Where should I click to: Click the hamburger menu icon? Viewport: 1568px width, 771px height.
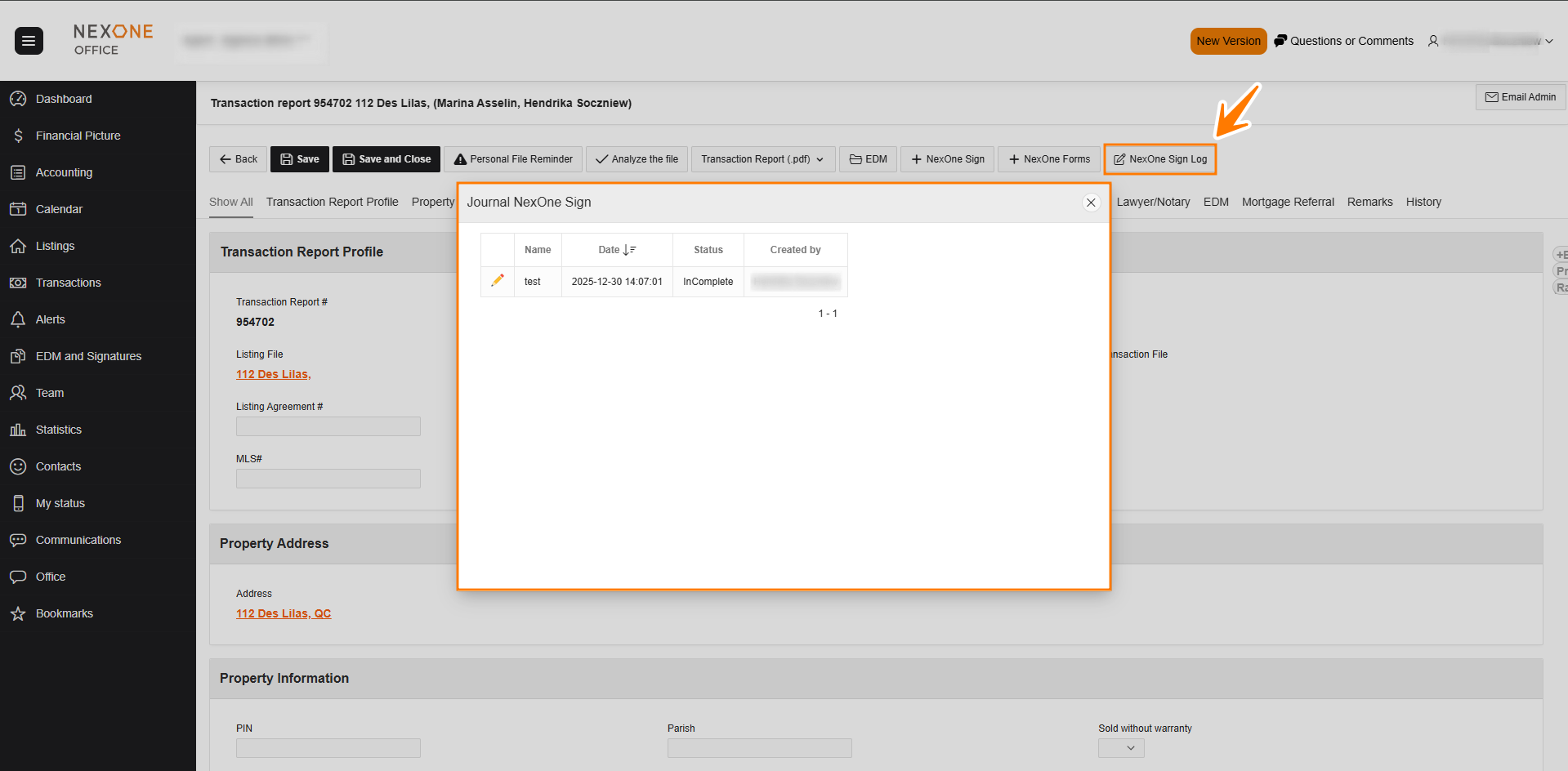click(x=29, y=41)
